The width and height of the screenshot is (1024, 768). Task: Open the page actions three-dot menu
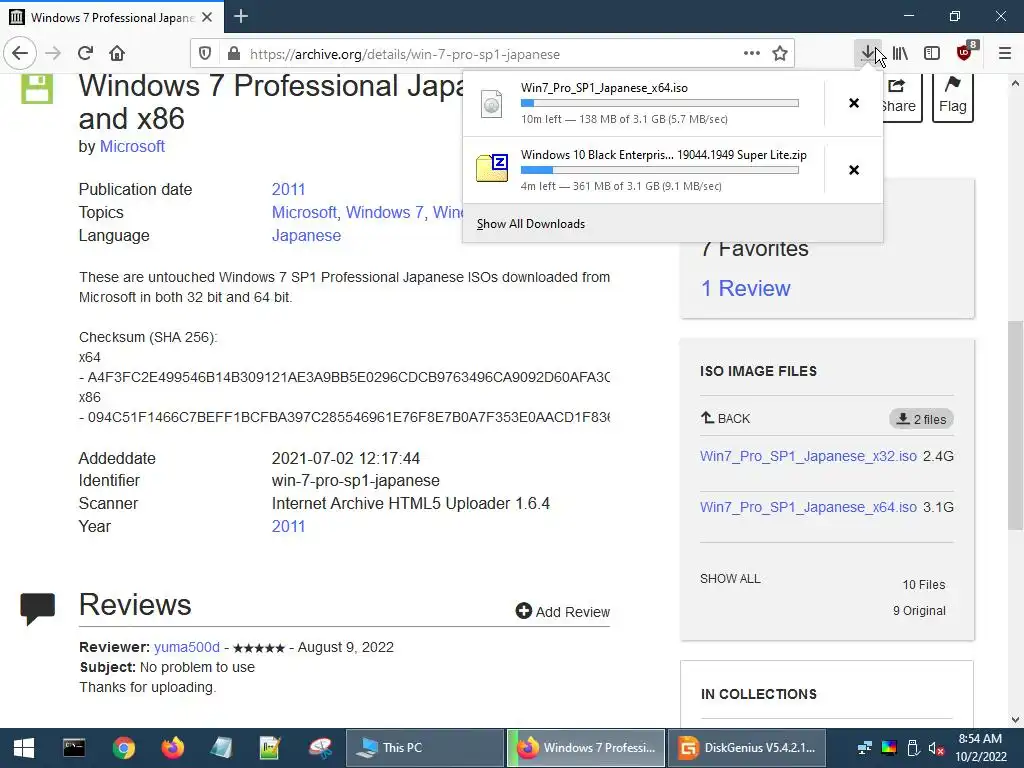752,54
